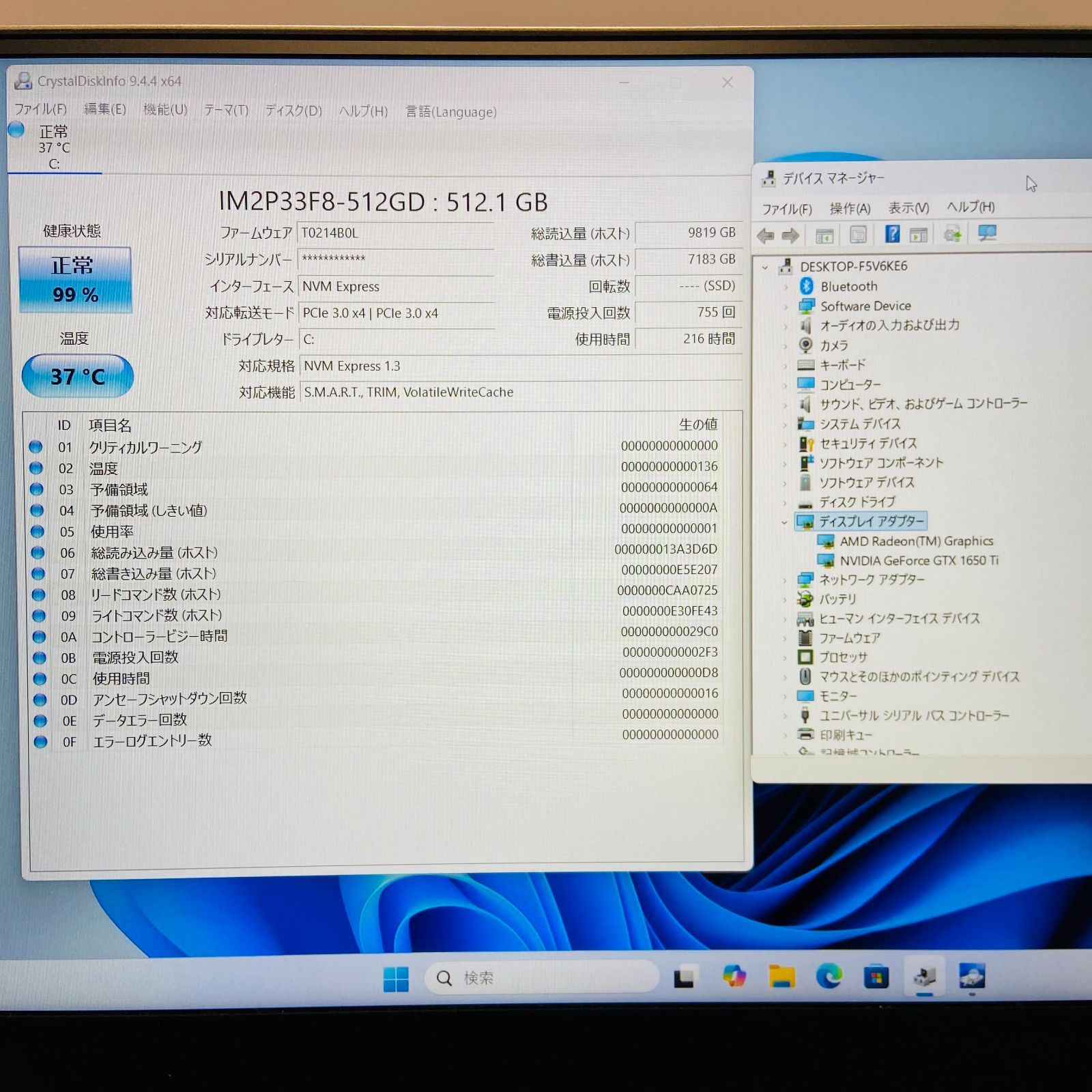Click the Device Manager taskbar icon
This screenshot has width=1092, height=1092.
(924, 977)
